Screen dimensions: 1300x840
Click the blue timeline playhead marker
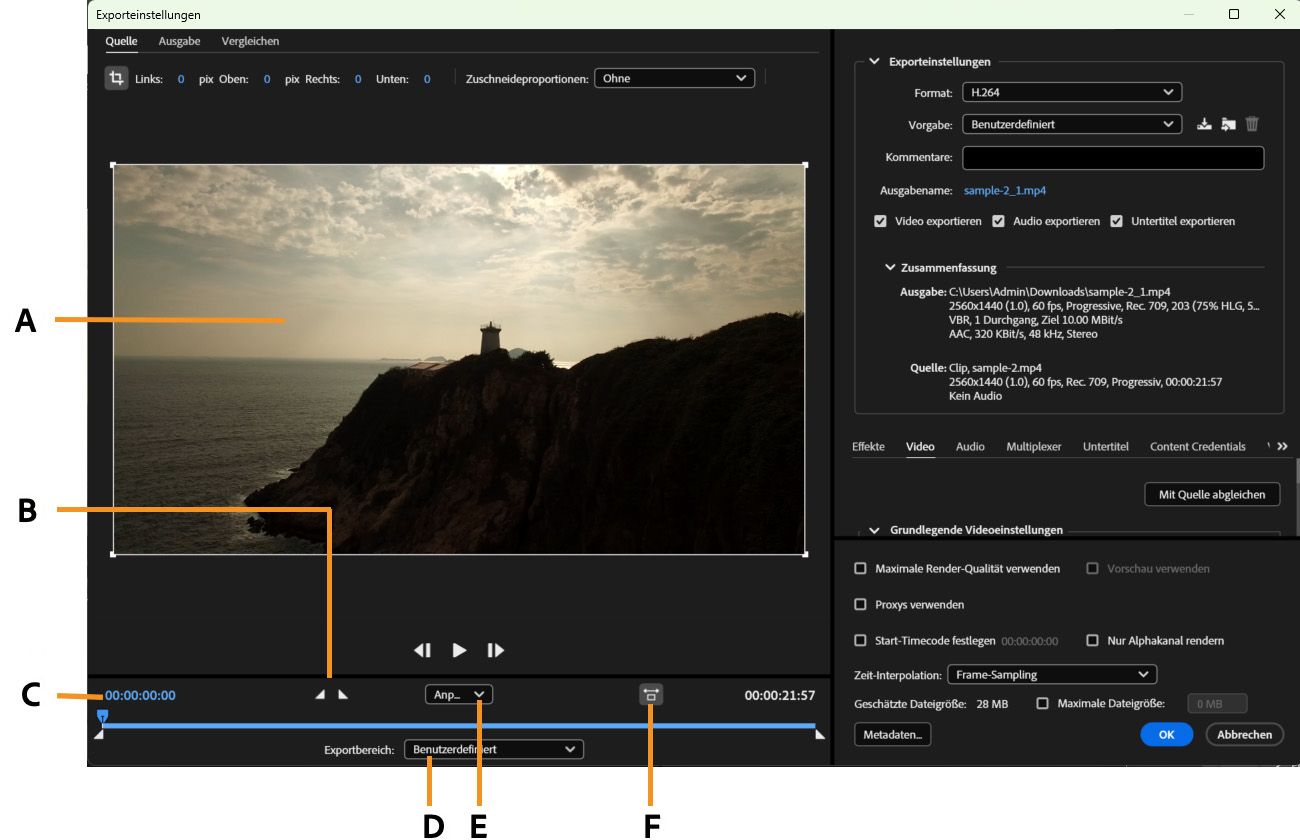[x=102, y=716]
